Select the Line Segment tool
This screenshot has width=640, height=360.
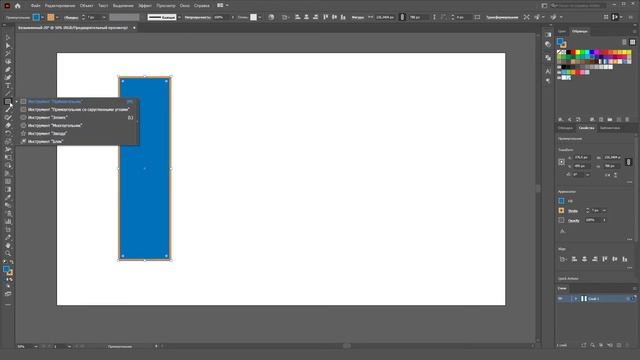[8, 93]
